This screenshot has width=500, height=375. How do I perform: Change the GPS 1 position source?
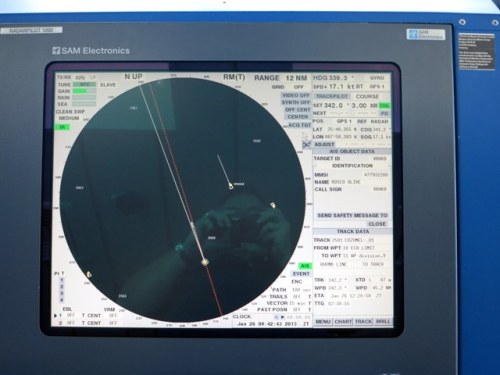pos(344,121)
